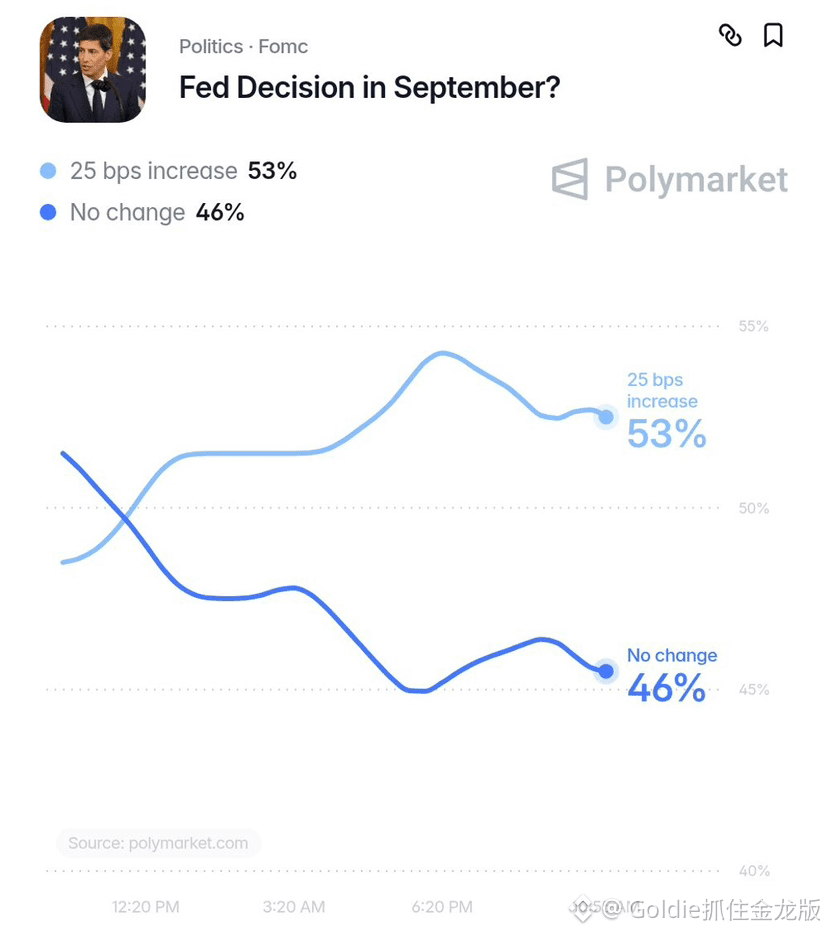Select the 6:20 PM time axis label
The width and height of the screenshot is (828, 935).
pos(442,907)
